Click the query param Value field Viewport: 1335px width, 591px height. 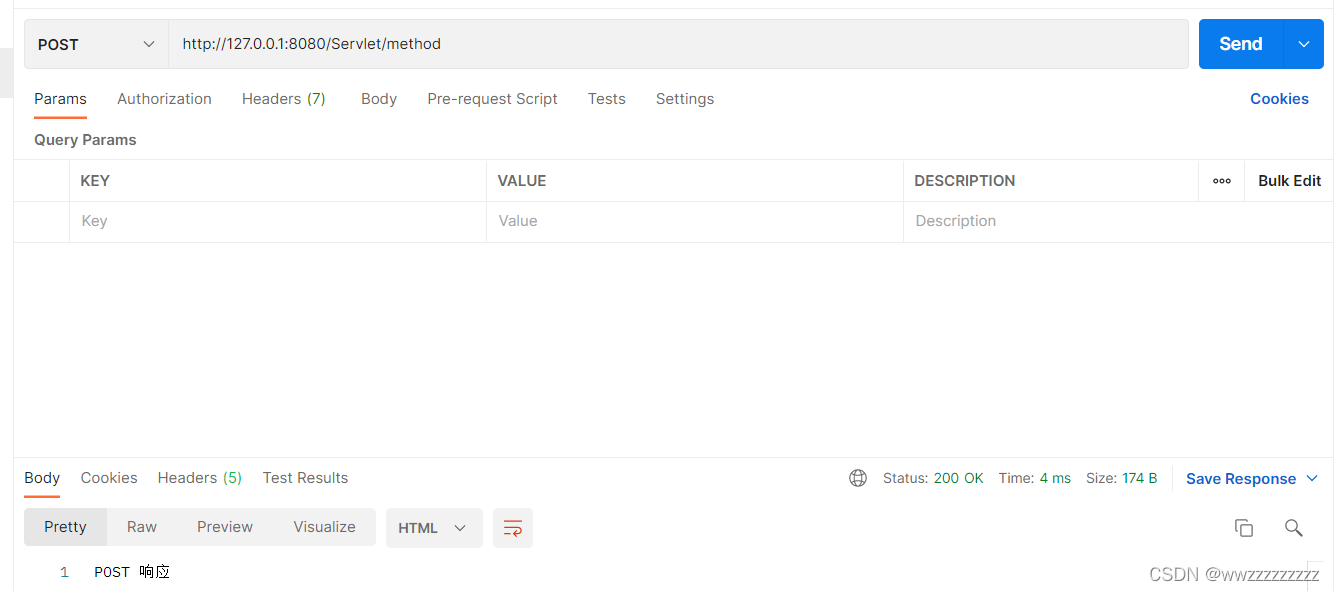point(695,221)
